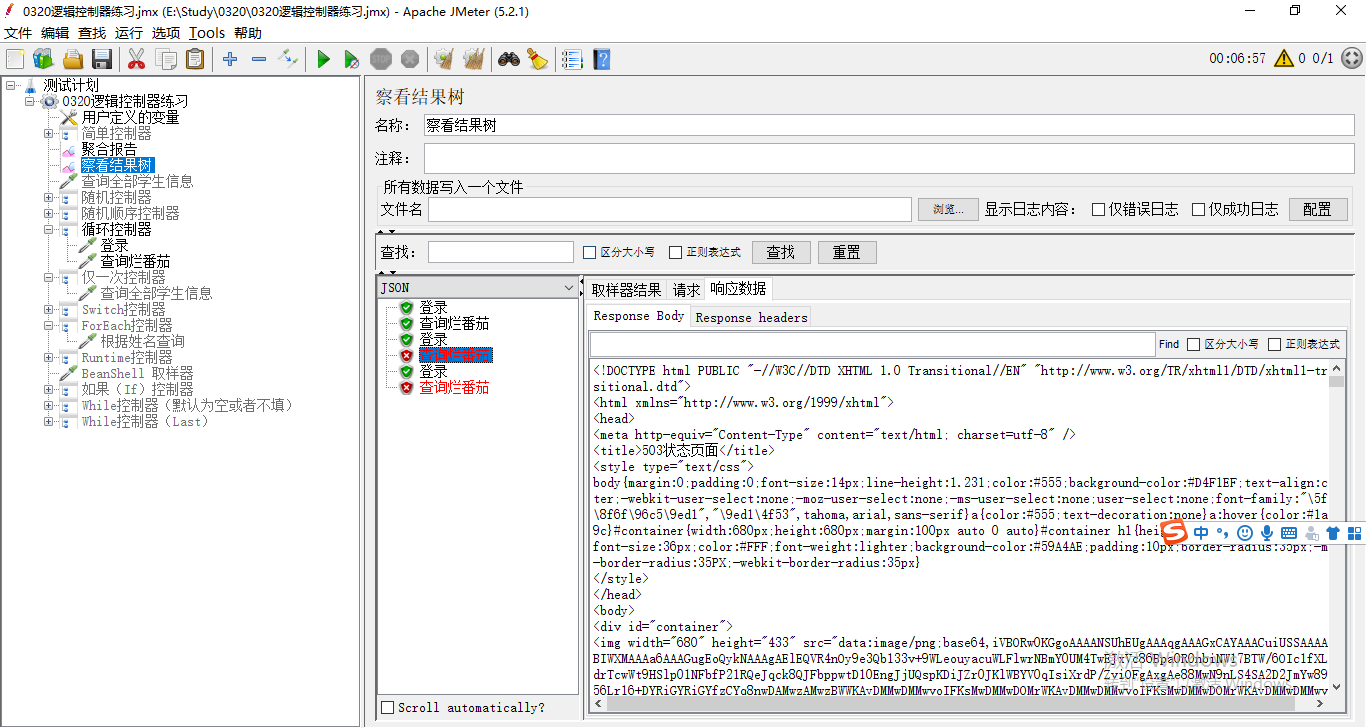Create a new test plan via toolbar
The height and width of the screenshot is (728, 1366).
pyautogui.click(x=15, y=59)
